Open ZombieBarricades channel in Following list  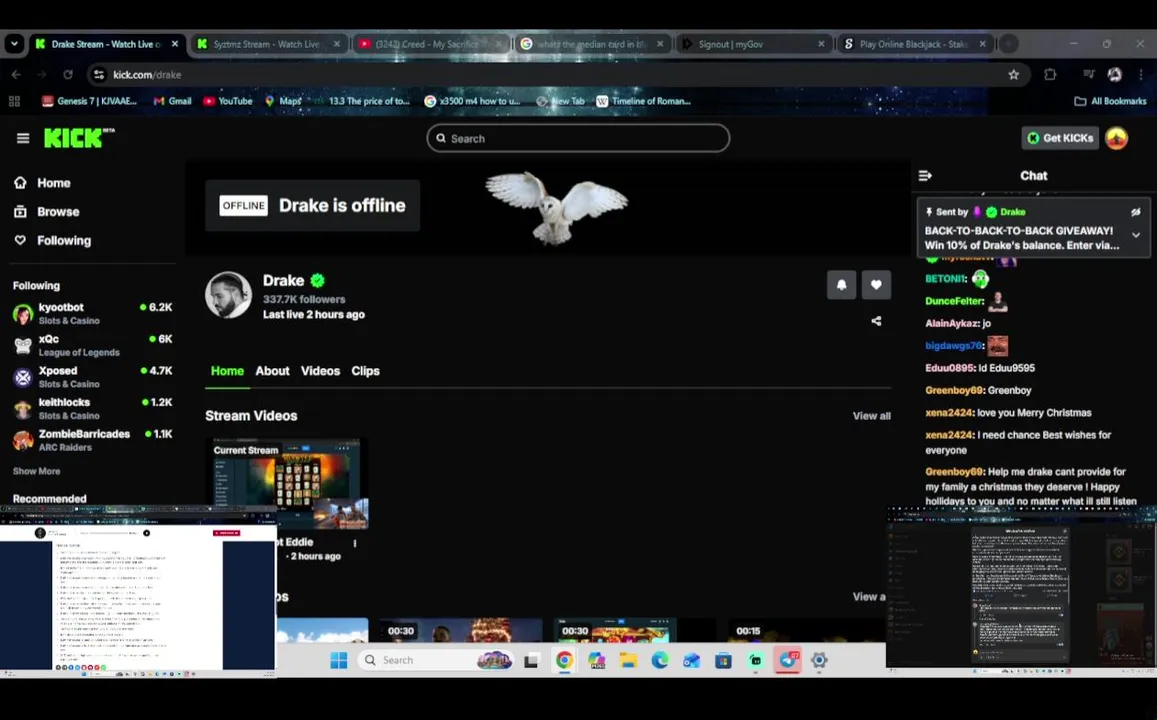[92, 440]
